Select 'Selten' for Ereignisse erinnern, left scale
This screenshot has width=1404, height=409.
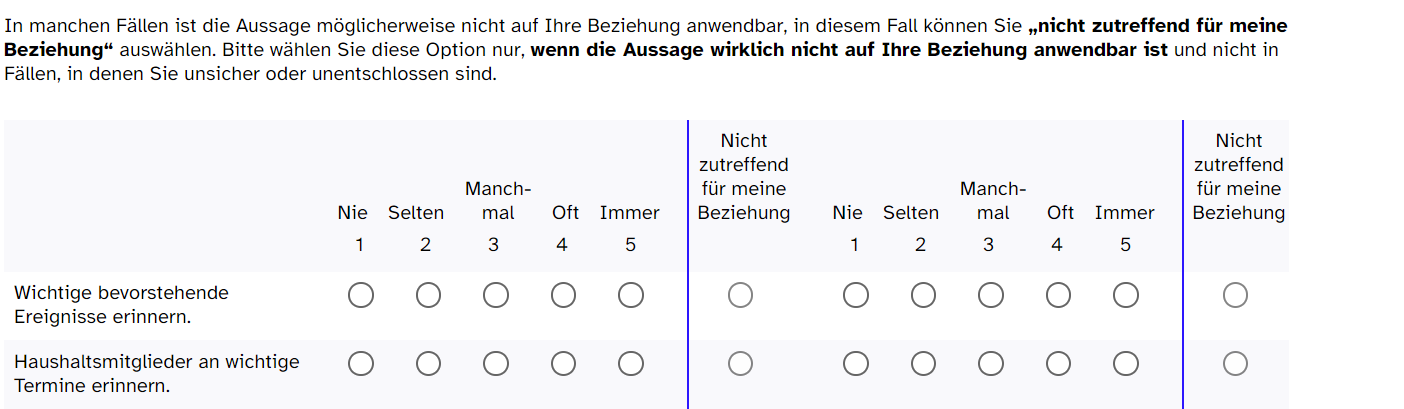(428, 295)
